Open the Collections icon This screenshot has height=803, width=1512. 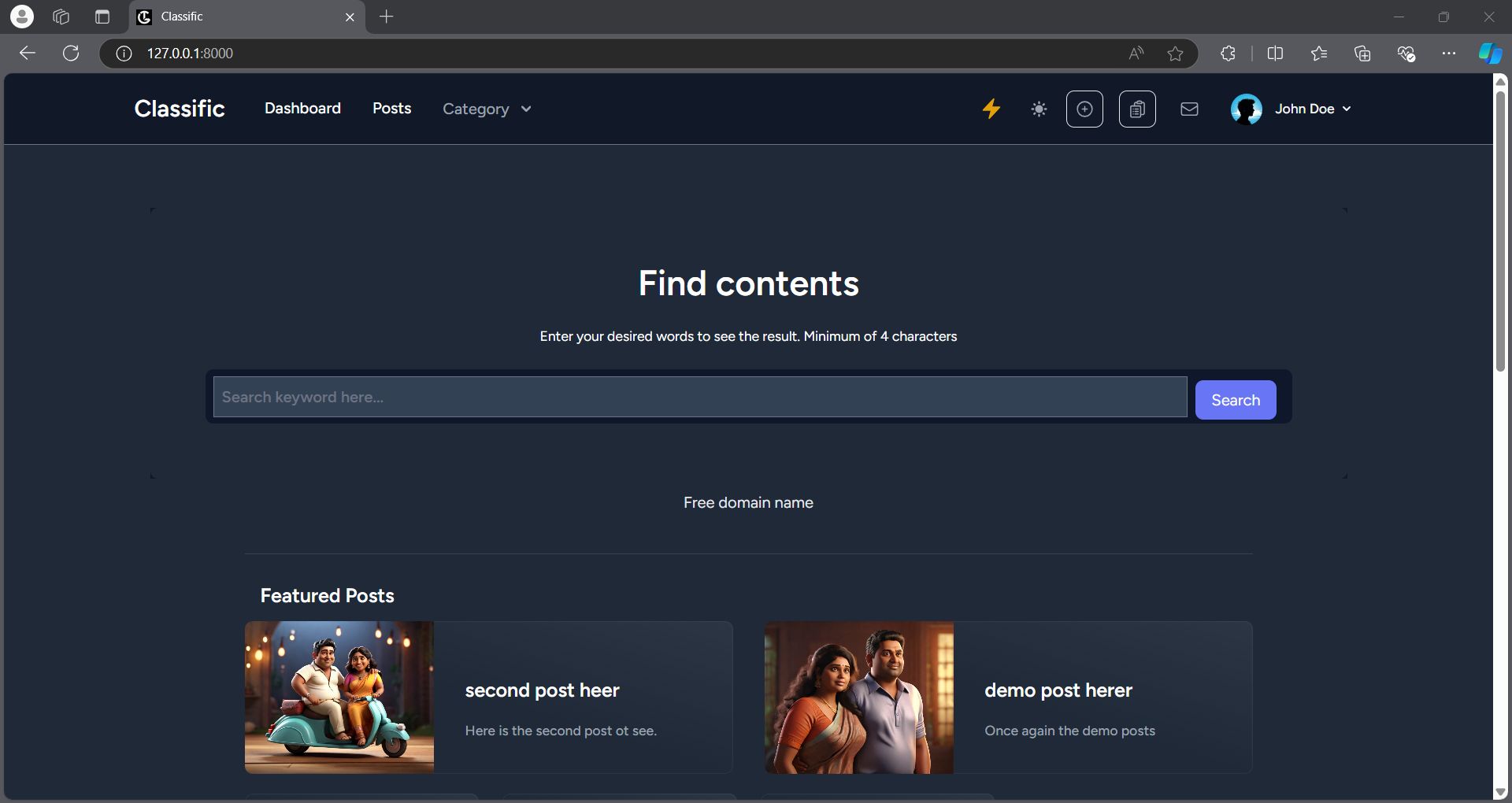(x=1362, y=54)
